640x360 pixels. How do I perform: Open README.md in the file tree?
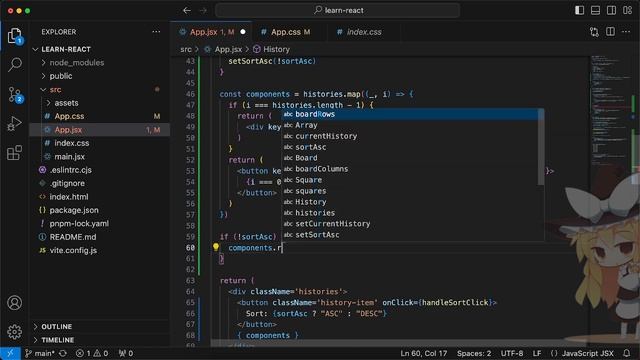point(73,238)
